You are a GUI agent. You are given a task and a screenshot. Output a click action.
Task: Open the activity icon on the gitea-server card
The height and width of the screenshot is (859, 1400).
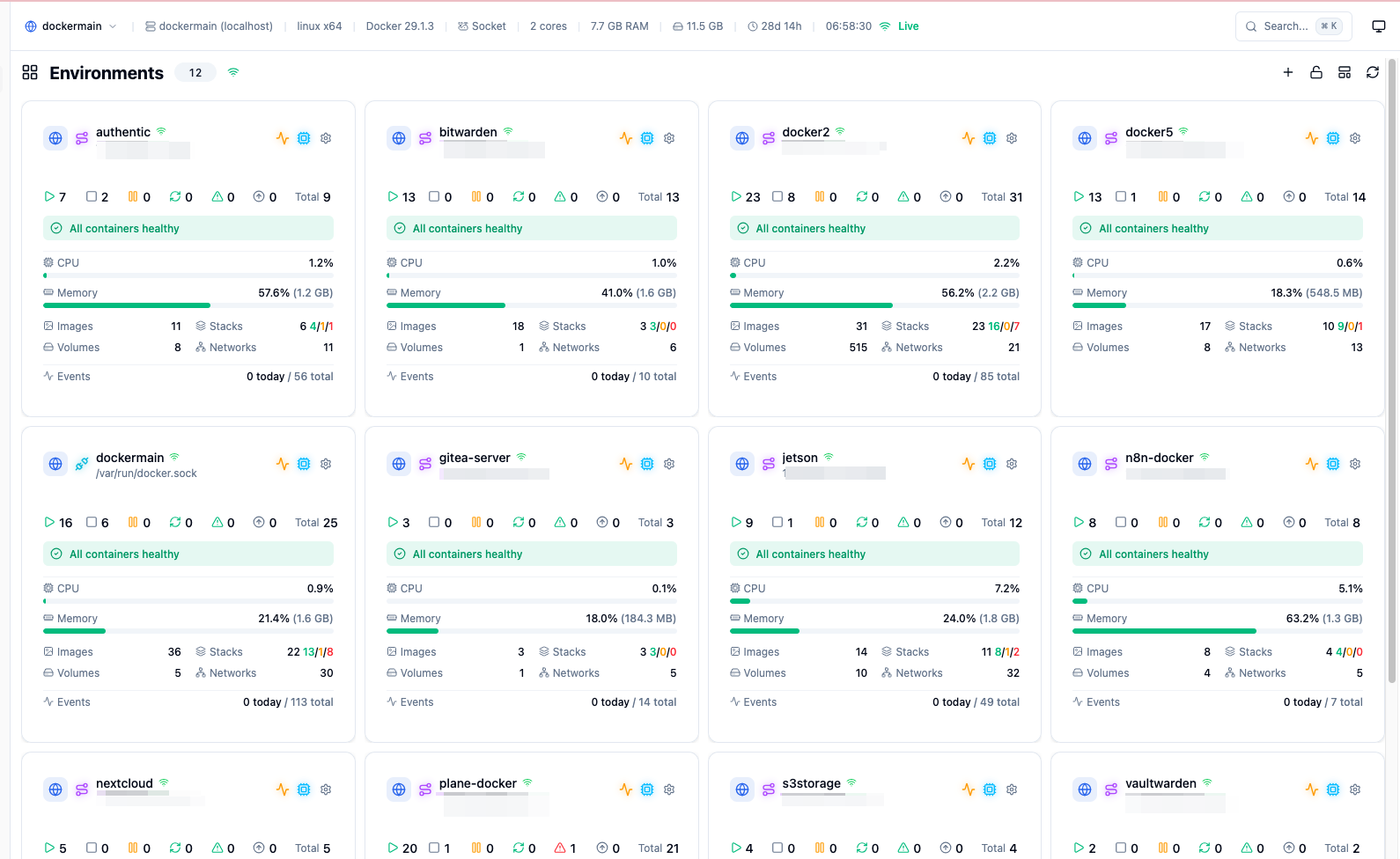click(626, 464)
